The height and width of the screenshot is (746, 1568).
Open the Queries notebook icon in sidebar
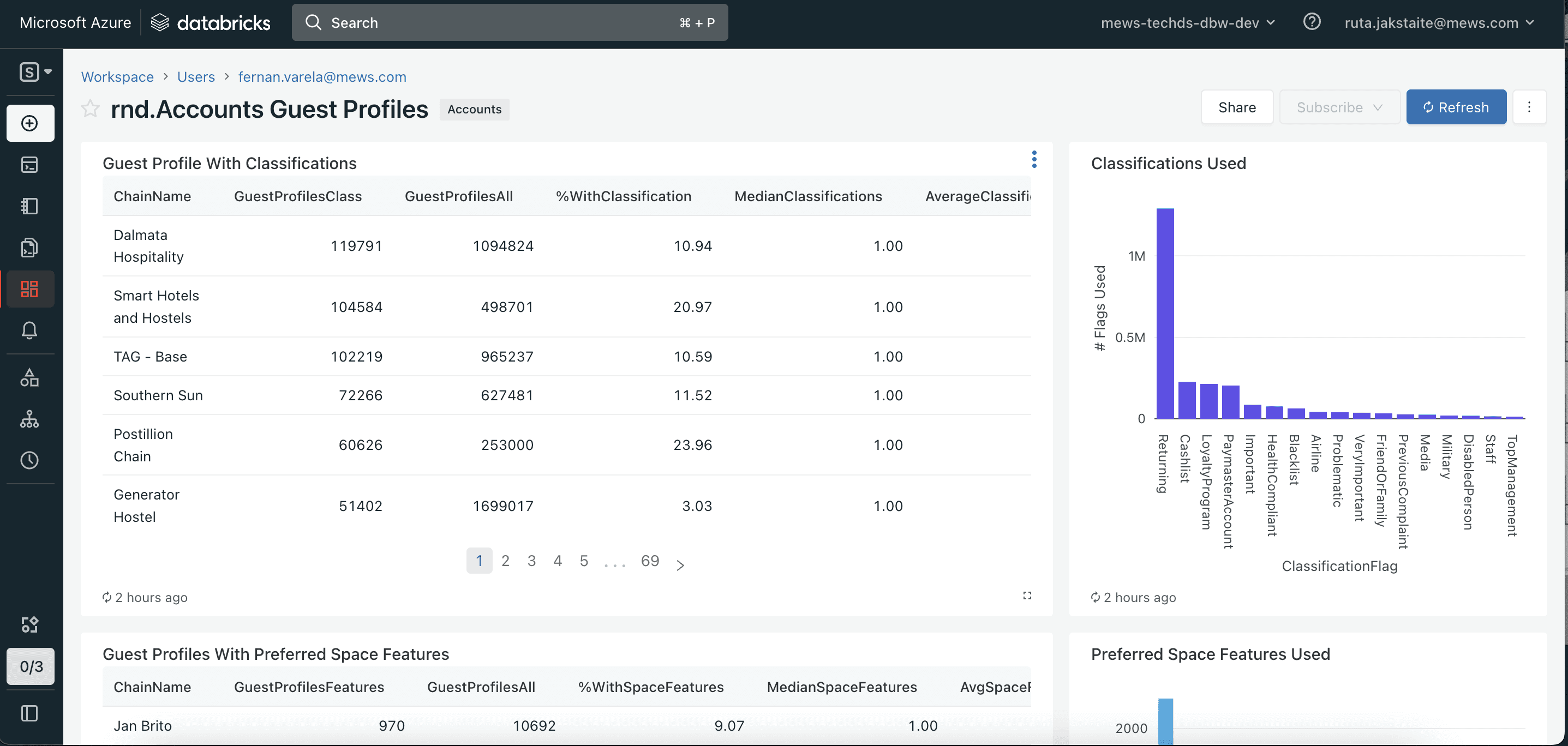point(30,206)
